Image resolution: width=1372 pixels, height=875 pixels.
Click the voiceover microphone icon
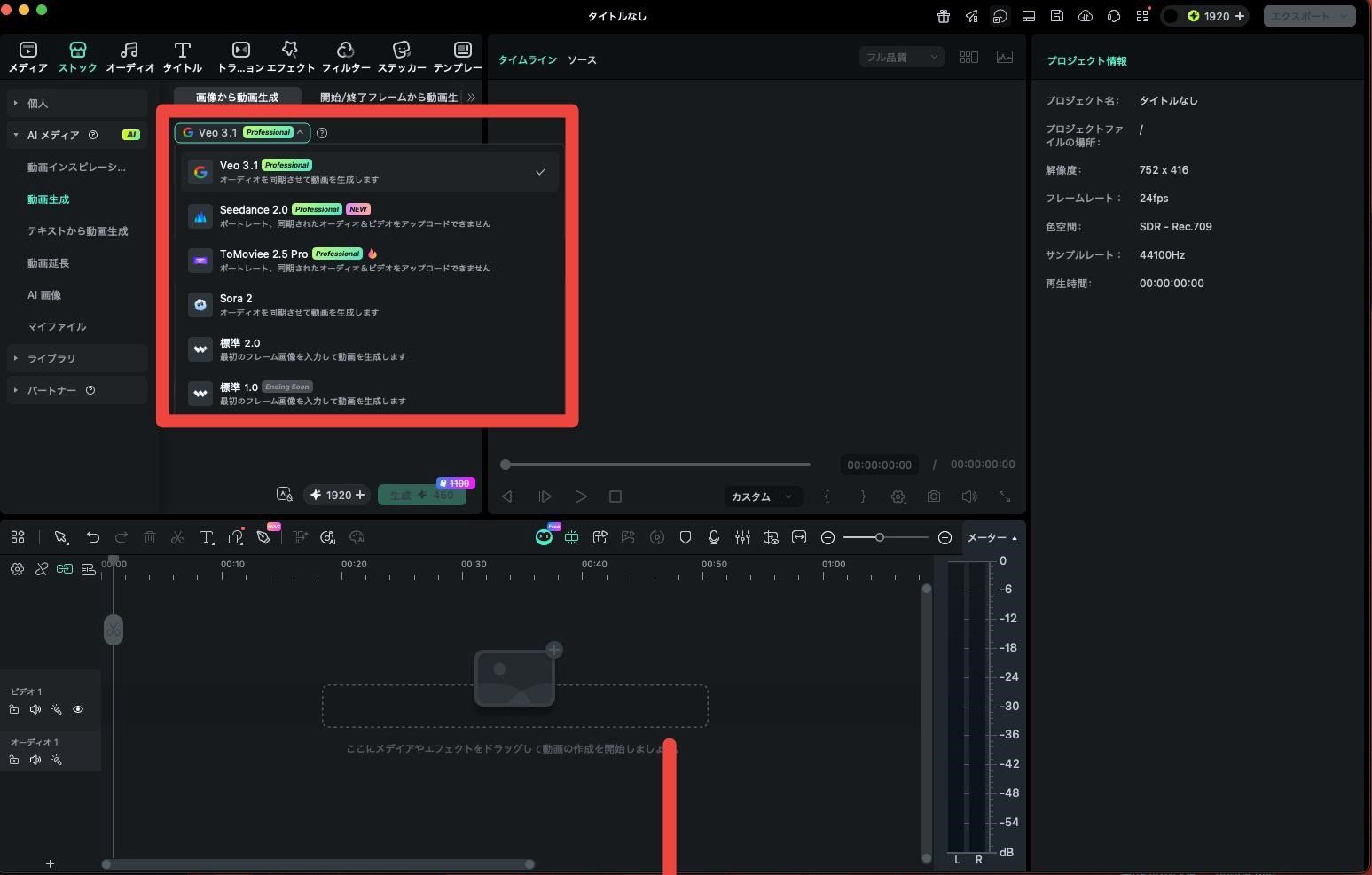714,537
